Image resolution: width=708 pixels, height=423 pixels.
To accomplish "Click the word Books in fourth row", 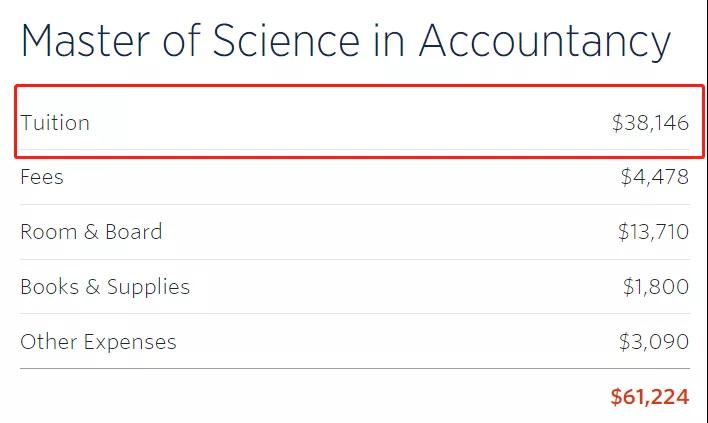I will click(50, 287).
